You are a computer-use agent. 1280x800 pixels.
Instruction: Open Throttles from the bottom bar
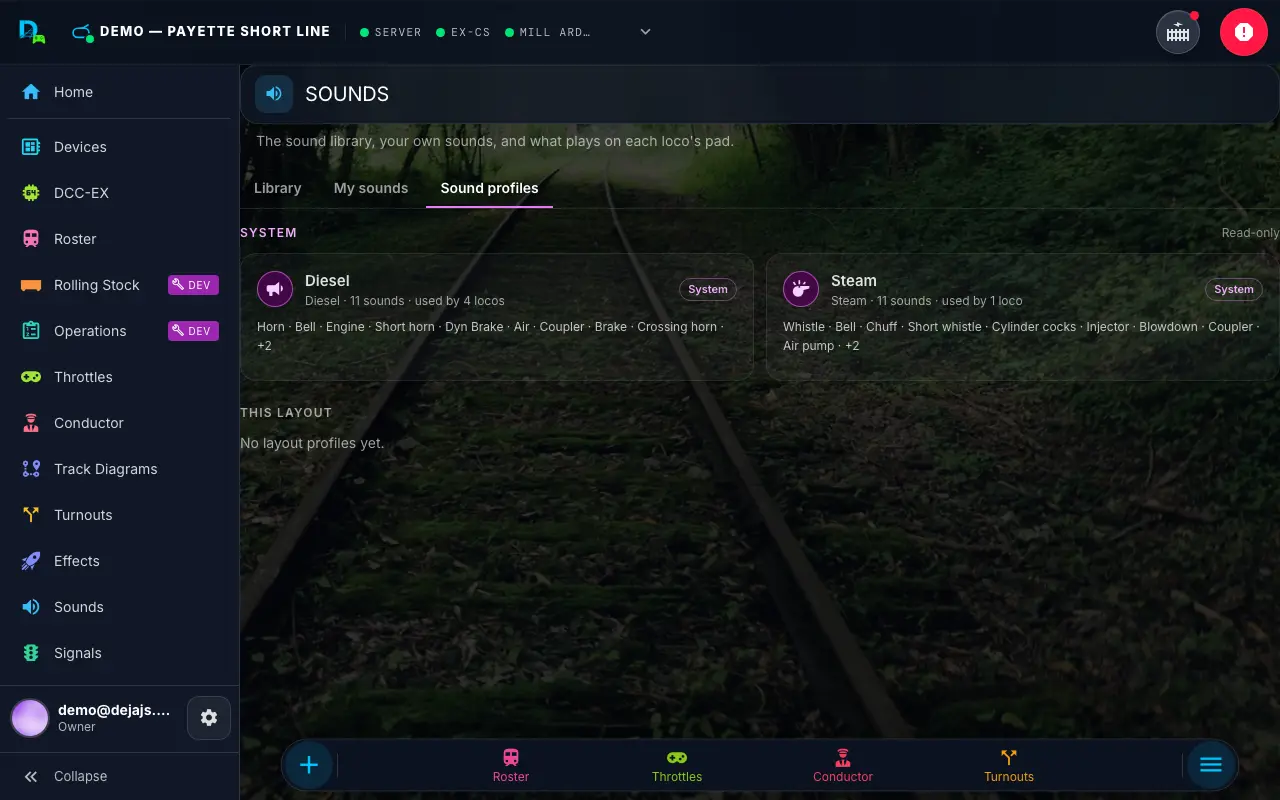click(x=677, y=765)
